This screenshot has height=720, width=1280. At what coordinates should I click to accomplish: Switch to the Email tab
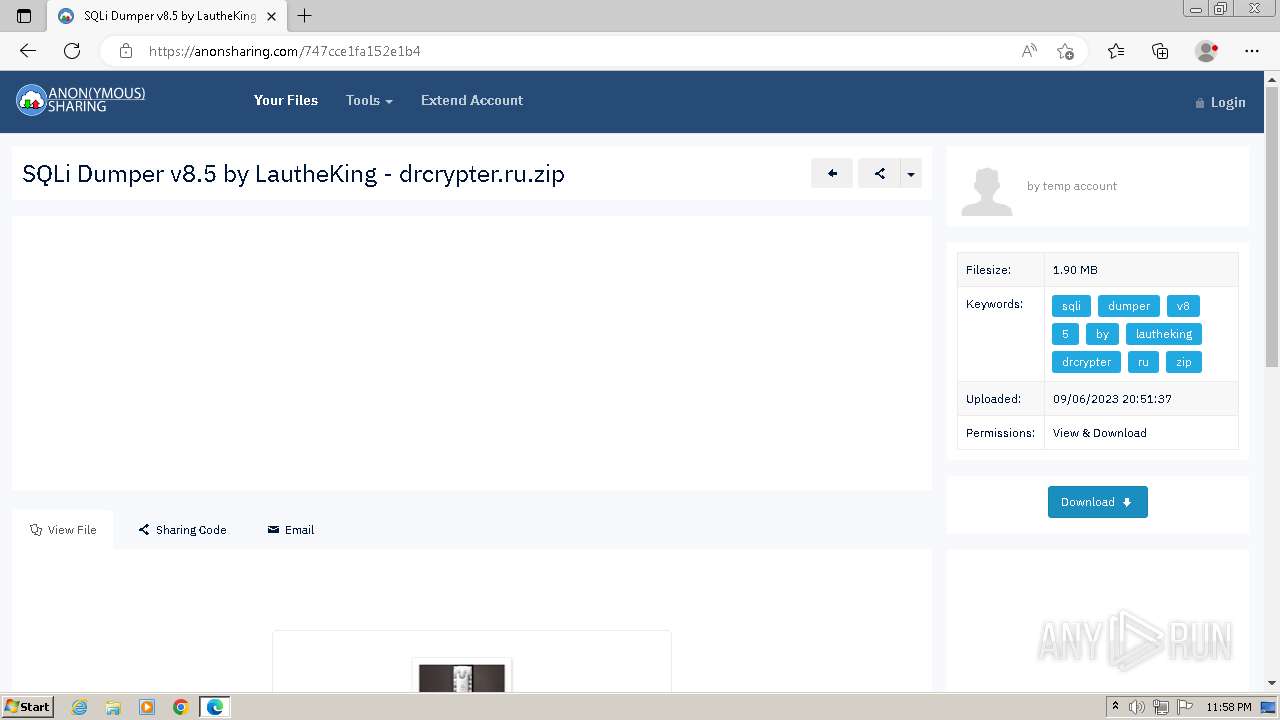[x=291, y=530]
